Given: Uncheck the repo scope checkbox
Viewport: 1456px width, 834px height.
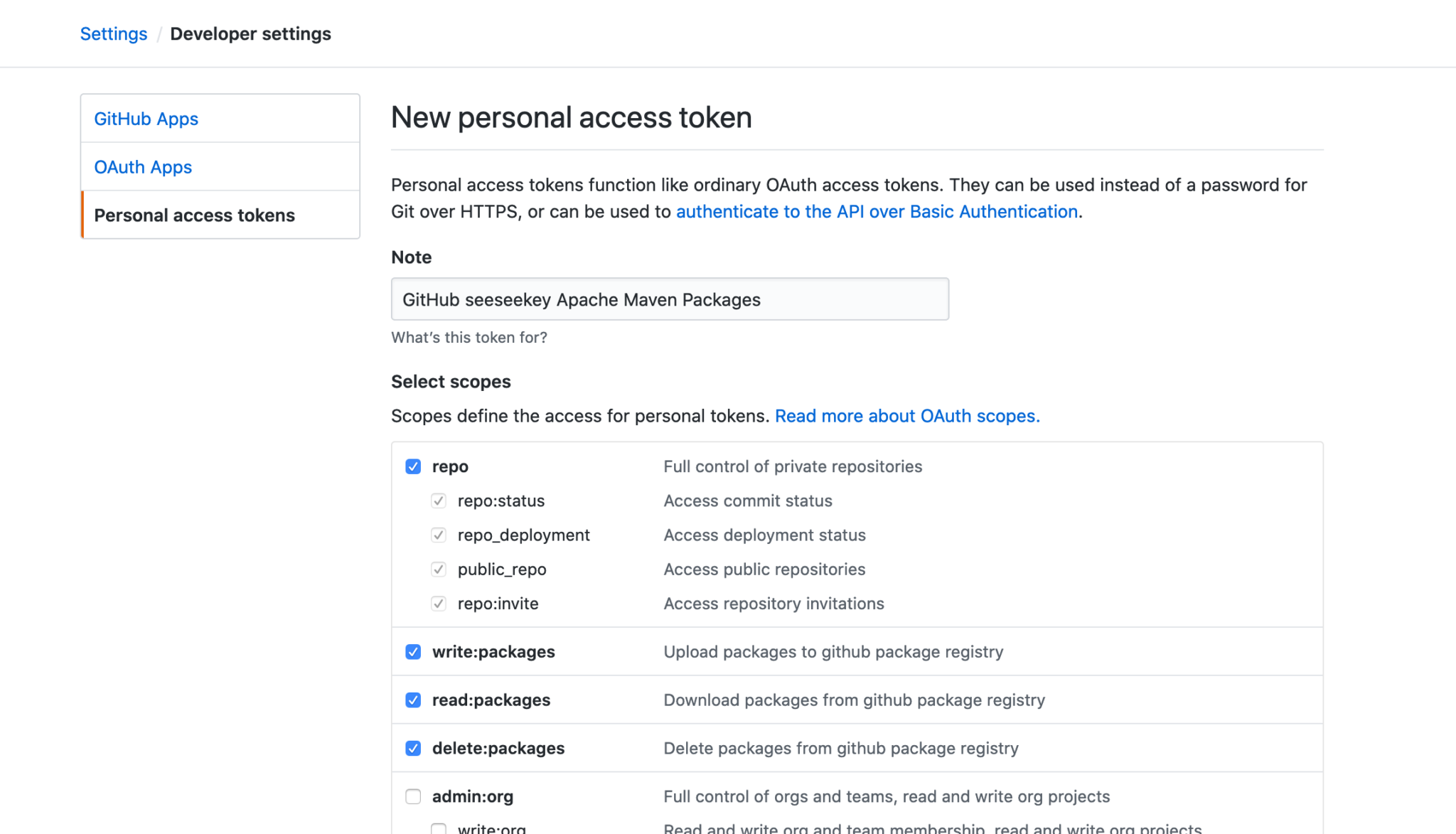Looking at the screenshot, I should [x=413, y=466].
